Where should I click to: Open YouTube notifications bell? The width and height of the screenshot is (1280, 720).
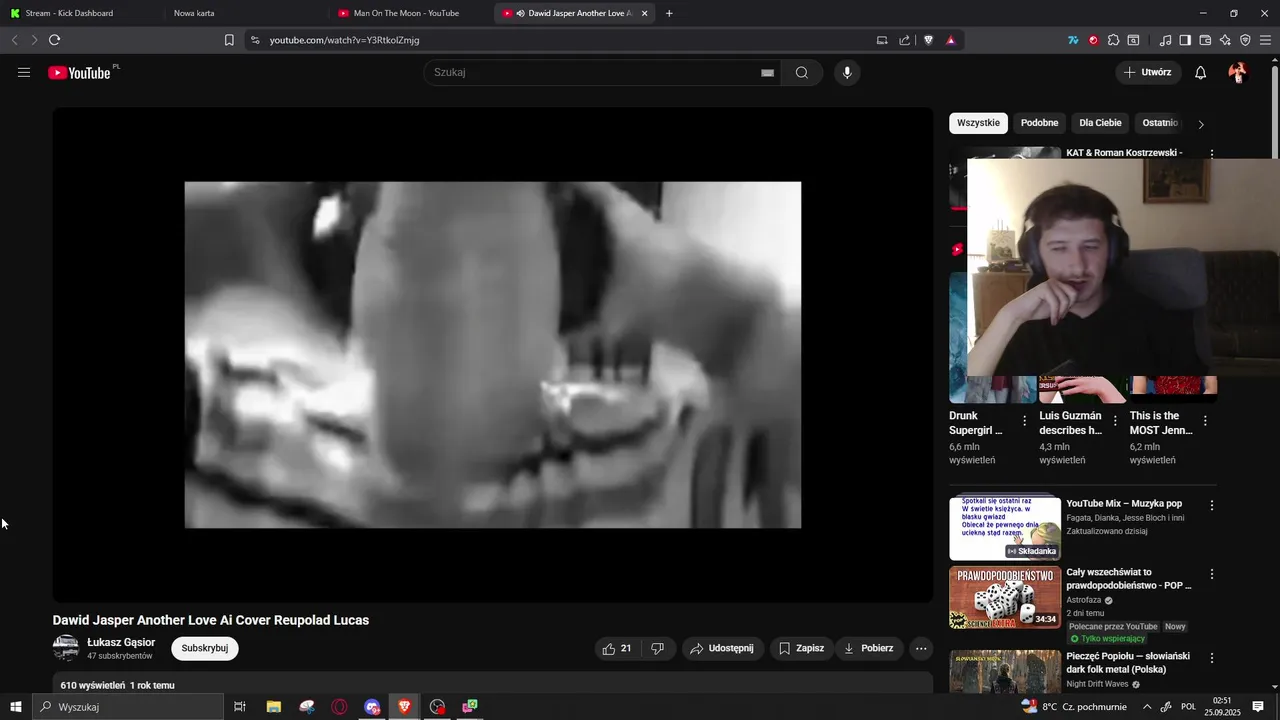pyautogui.click(x=1201, y=72)
